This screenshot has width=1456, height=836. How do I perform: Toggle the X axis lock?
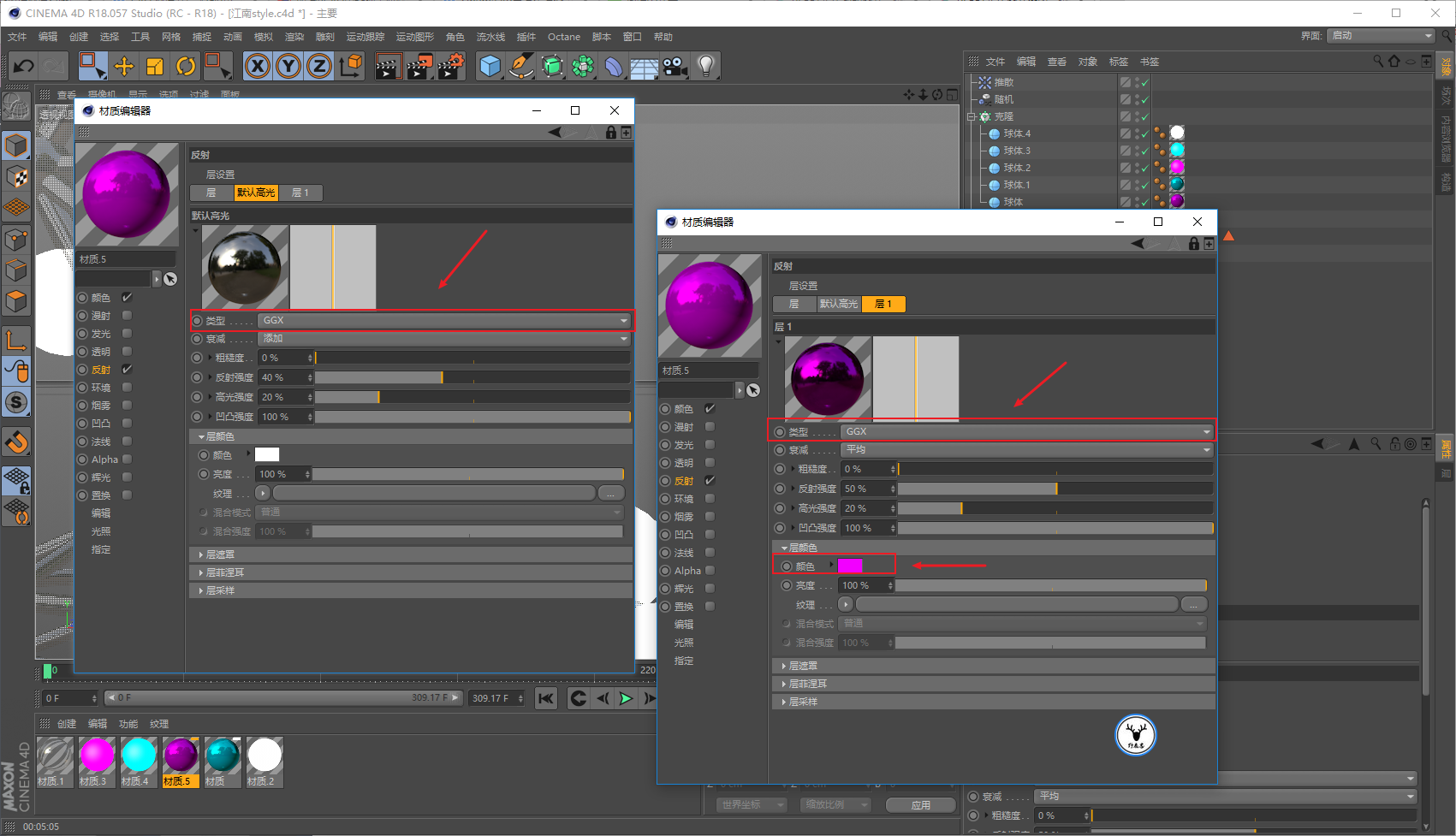(x=258, y=66)
